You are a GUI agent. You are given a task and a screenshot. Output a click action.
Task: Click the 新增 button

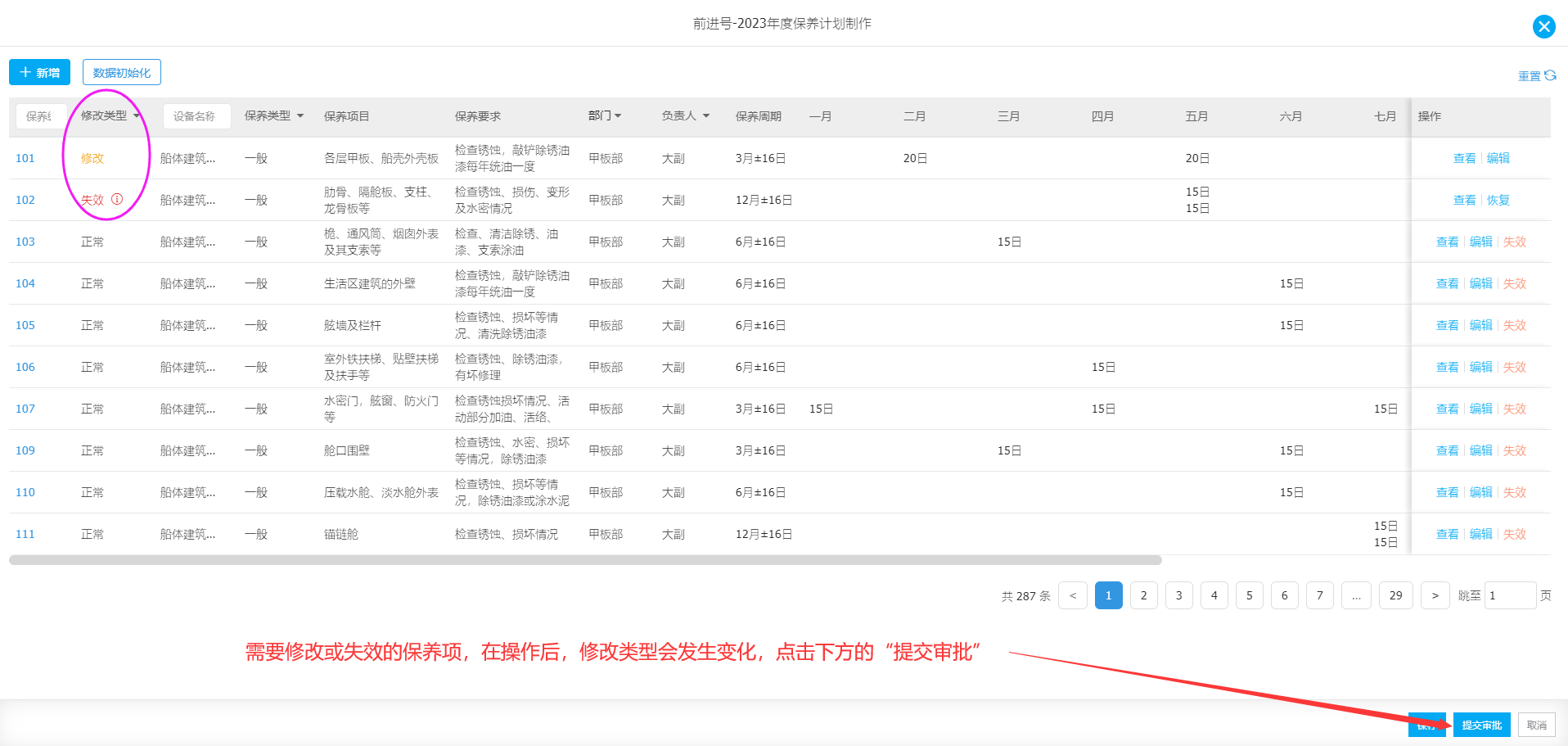coord(39,72)
